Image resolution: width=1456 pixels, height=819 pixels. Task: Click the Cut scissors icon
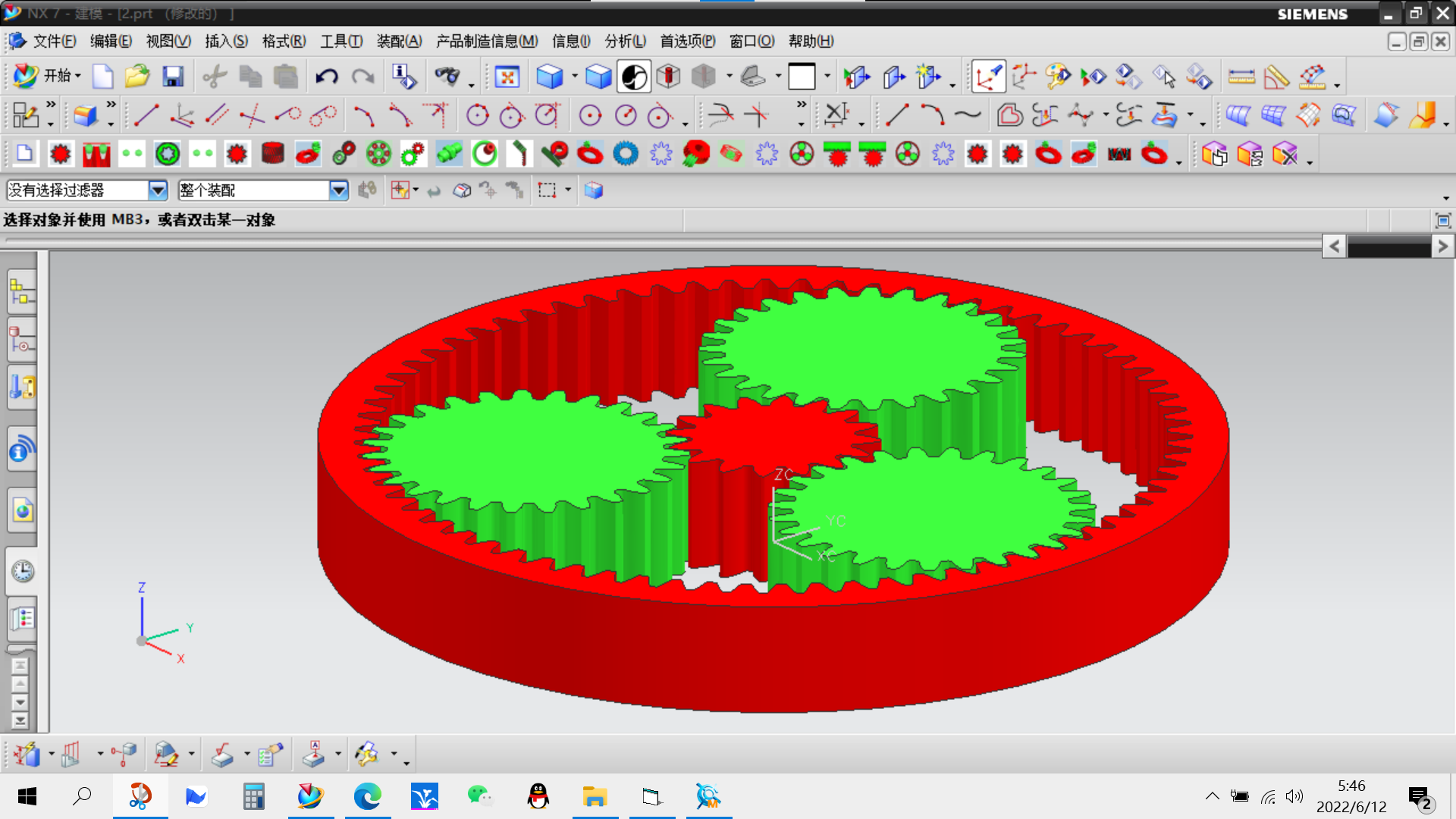(x=215, y=77)
